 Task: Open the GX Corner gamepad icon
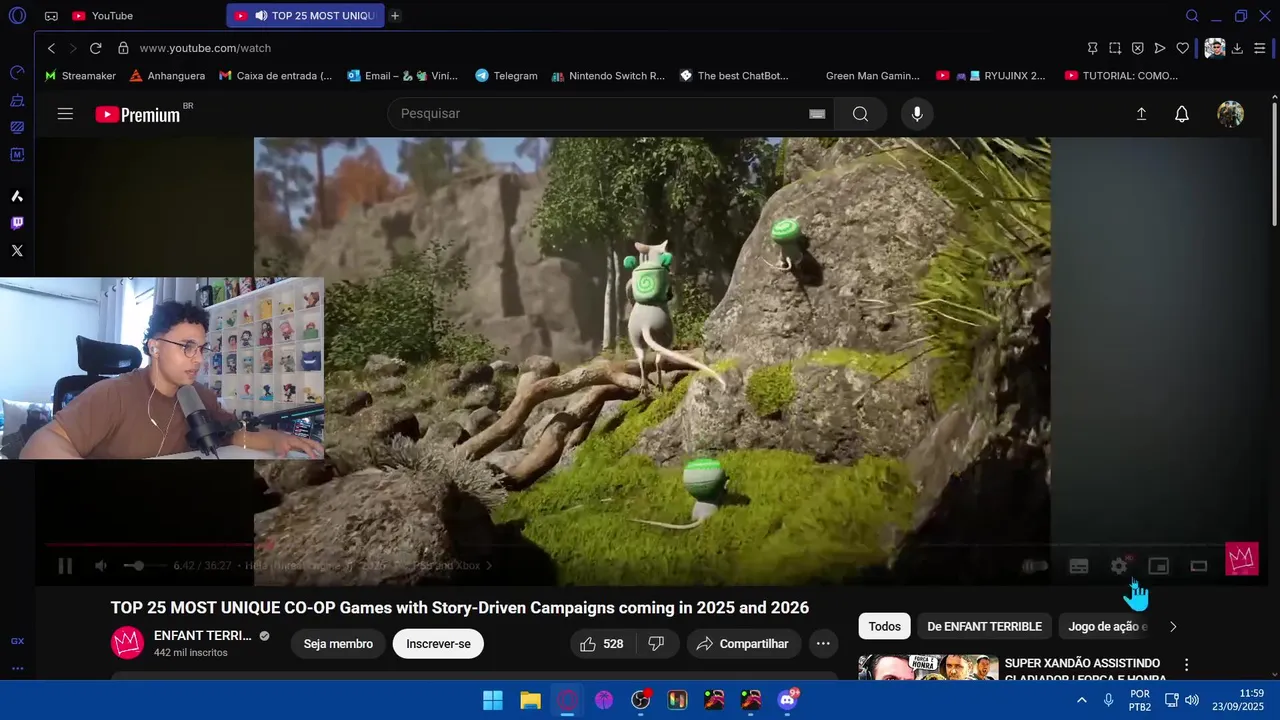[51, 16]
